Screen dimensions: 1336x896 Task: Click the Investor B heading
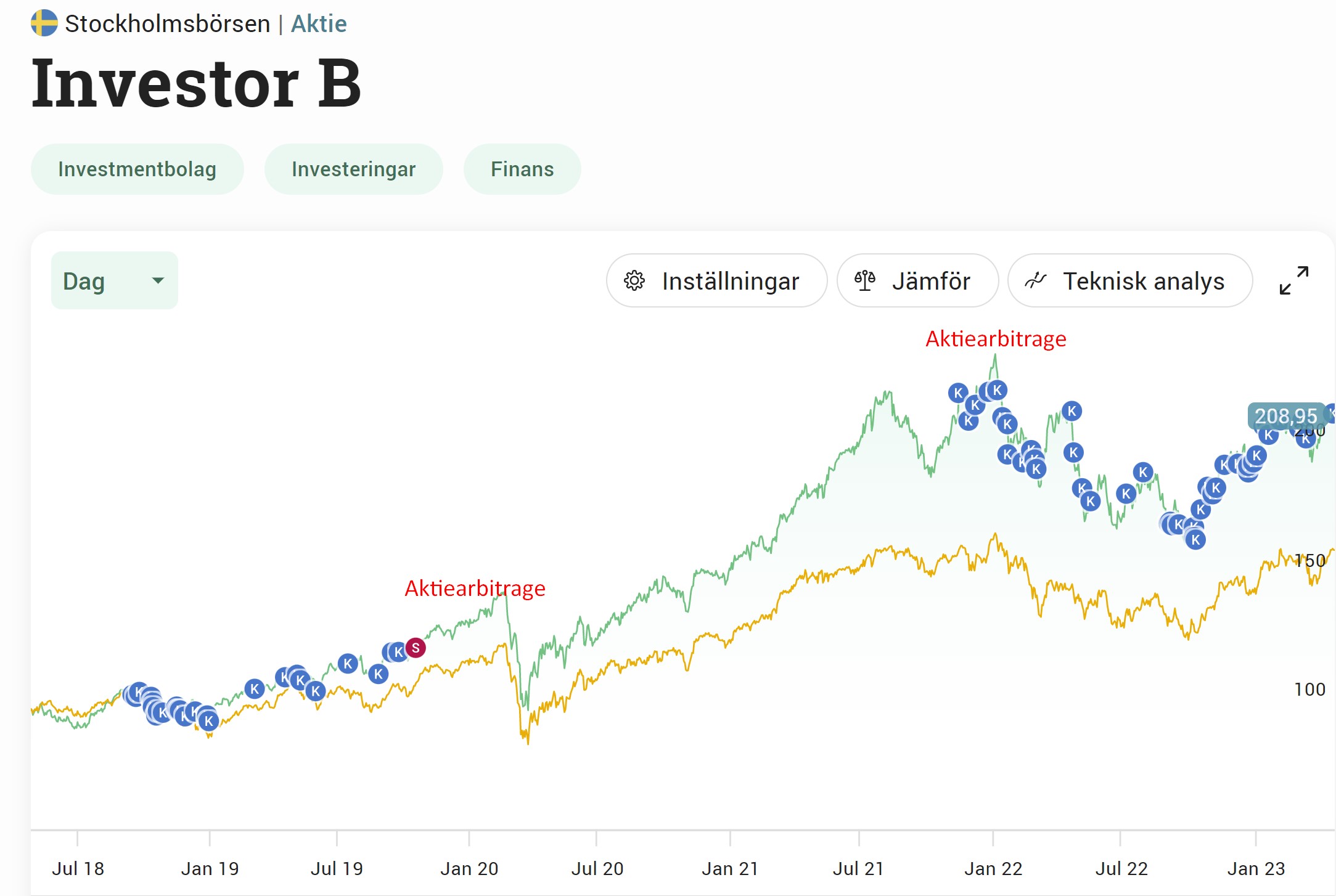196,84
